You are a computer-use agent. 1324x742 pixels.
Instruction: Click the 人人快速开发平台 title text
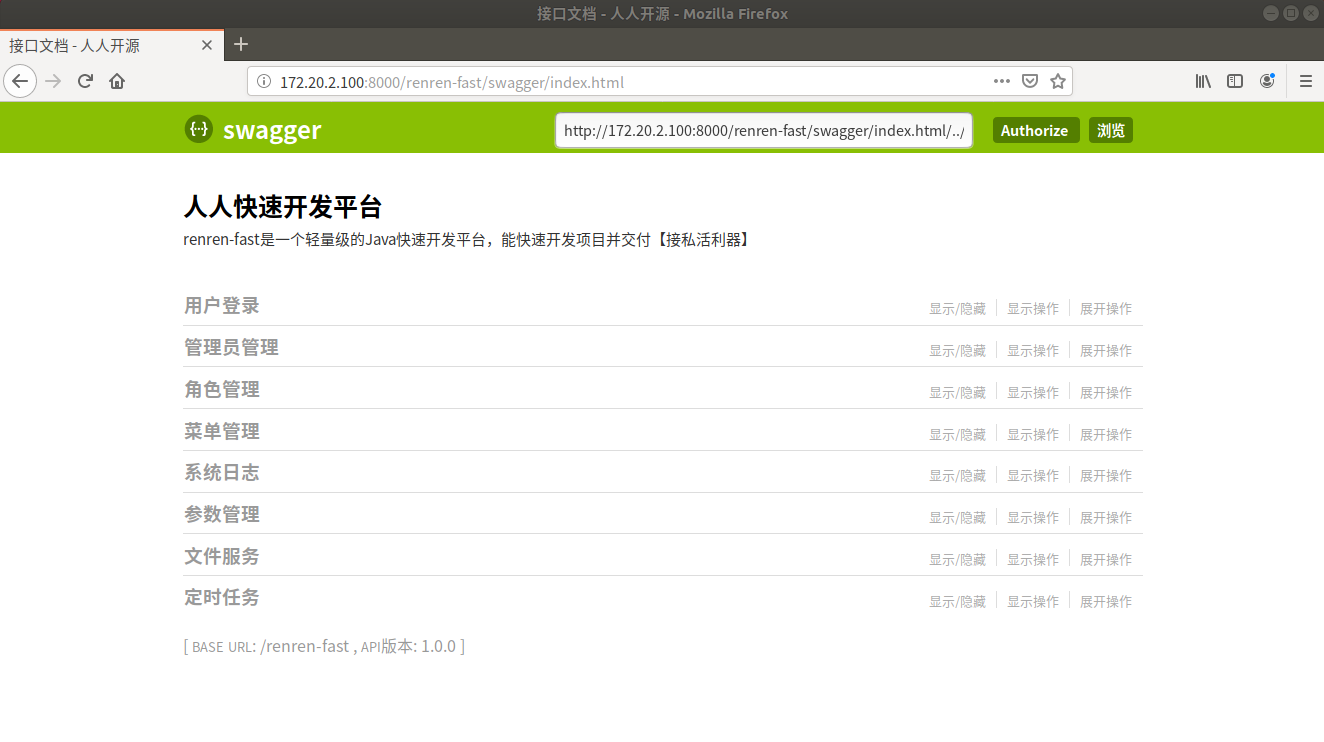pos(283,207)
